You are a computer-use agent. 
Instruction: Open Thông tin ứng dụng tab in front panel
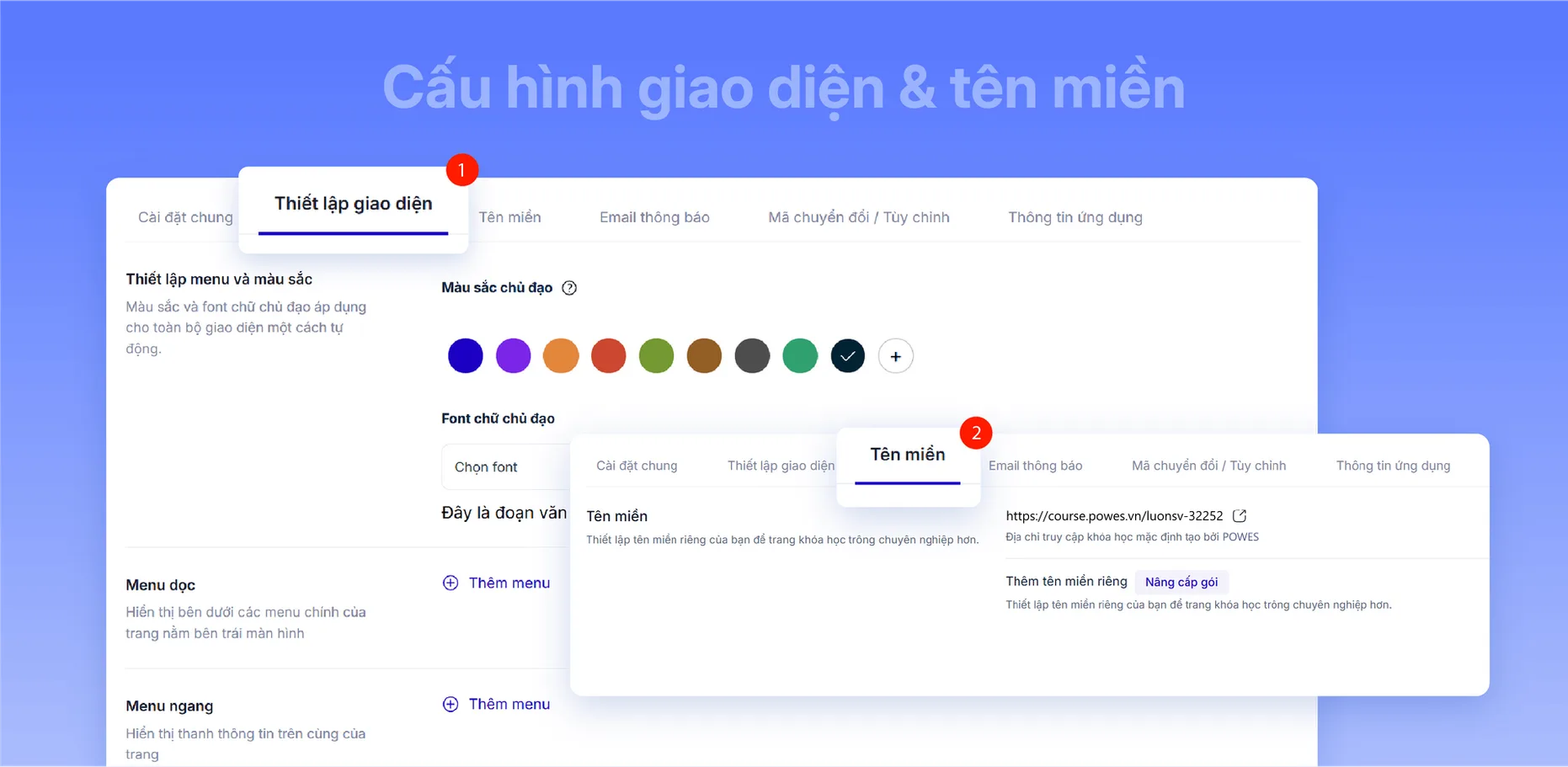pyautogui.click(x=1393, y=466)
